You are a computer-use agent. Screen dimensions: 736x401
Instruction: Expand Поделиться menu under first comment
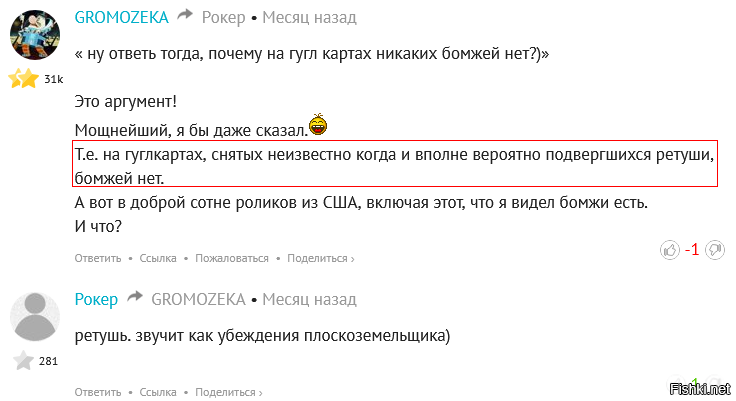[x=321, y=258]
